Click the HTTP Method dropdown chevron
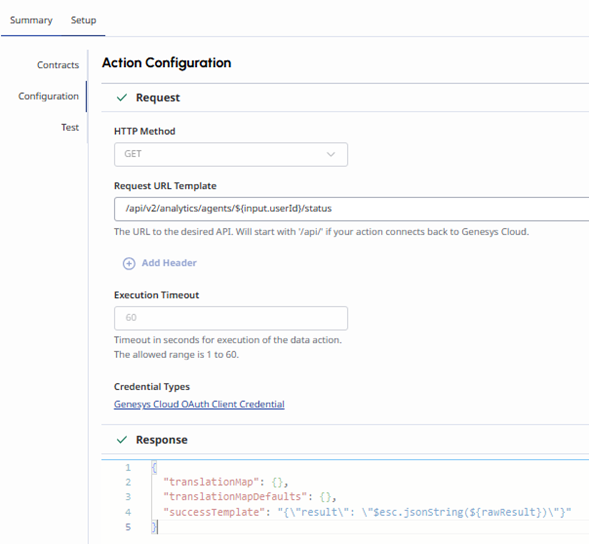This screenshot has height=544, width=589. pyautogui.click(x=331, y=154)
